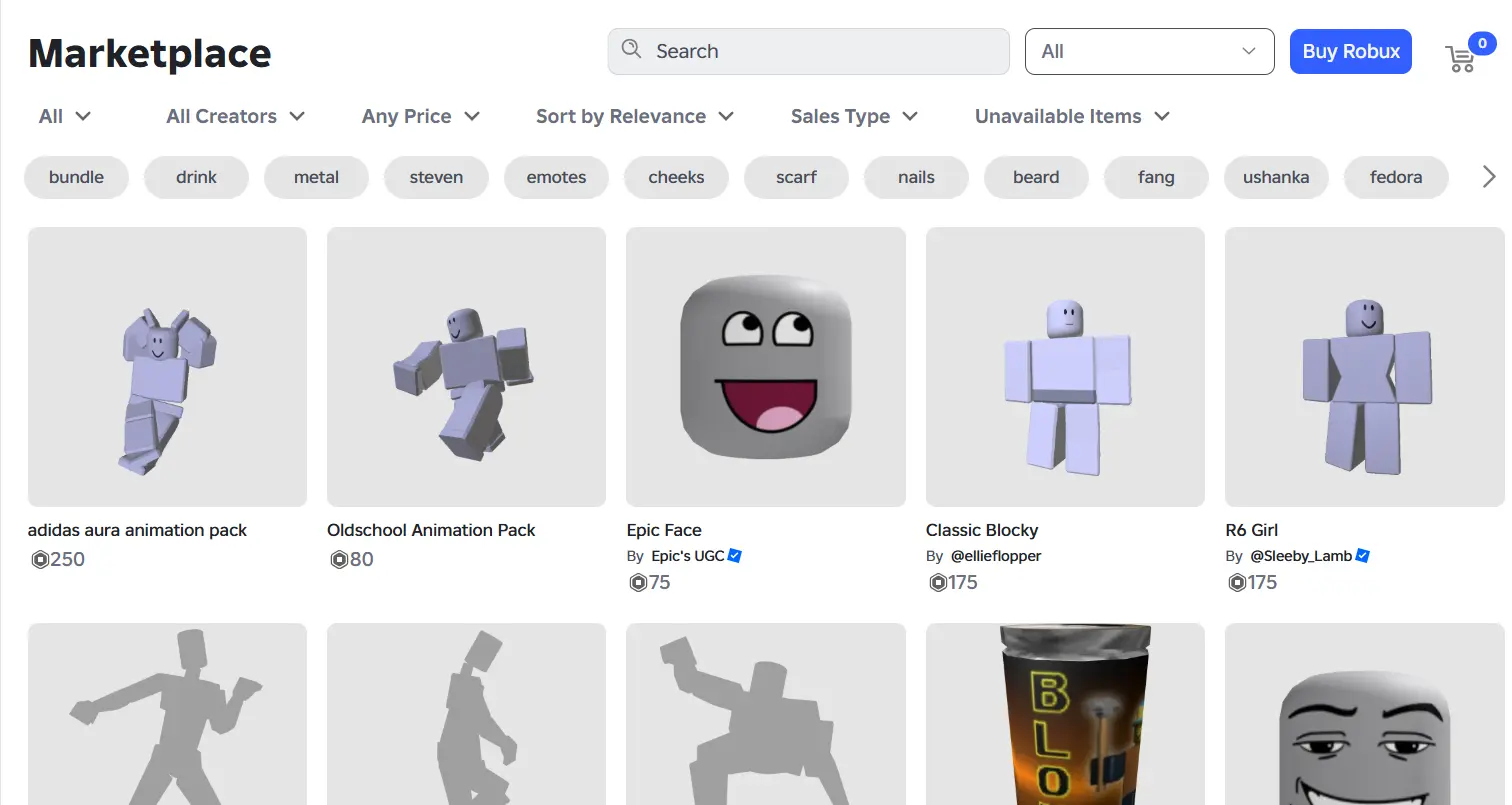
Task: Open the category dropdown next to the search bar
Action: (x=1148, y=51)
